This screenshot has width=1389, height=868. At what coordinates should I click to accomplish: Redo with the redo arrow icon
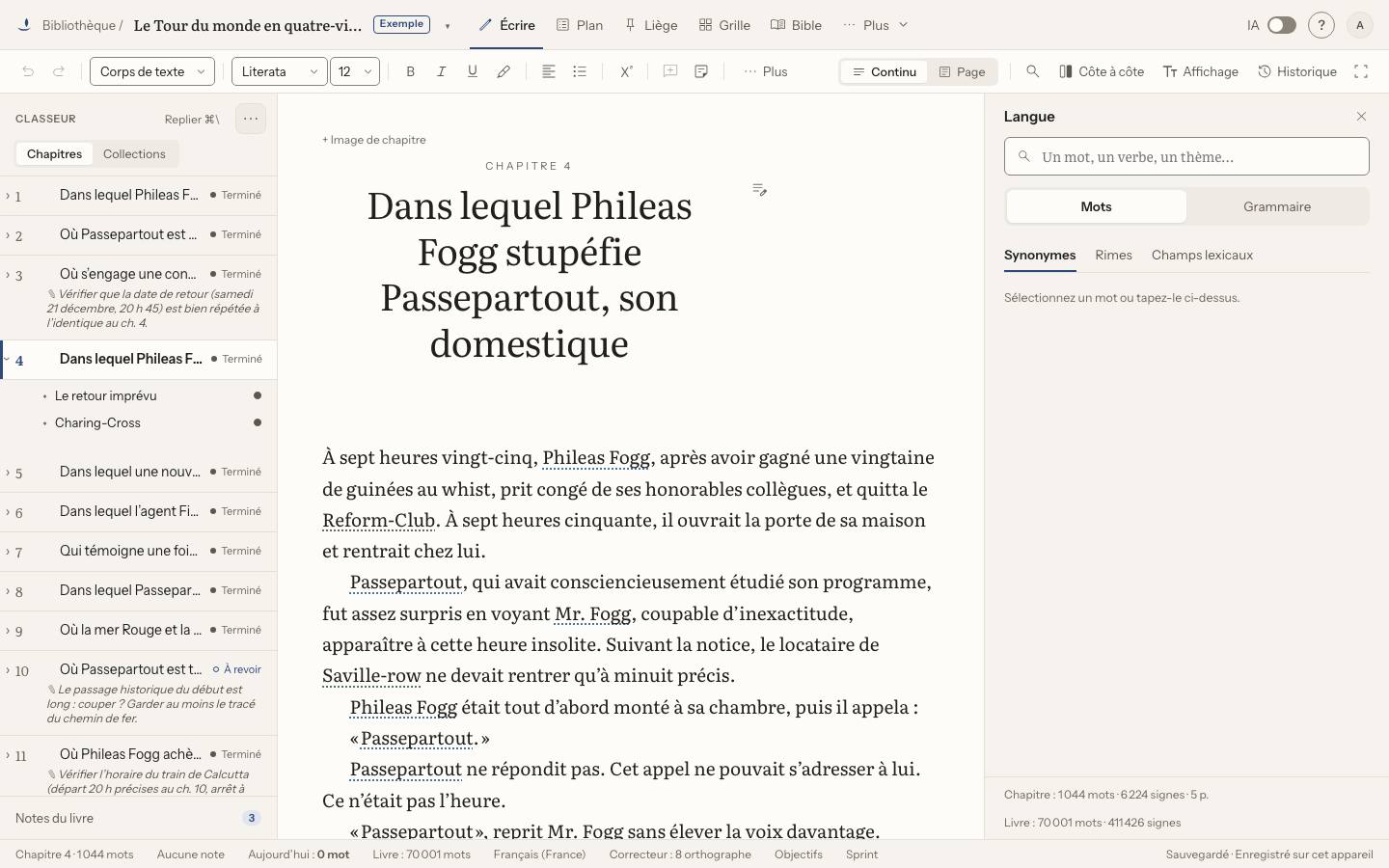59,71
